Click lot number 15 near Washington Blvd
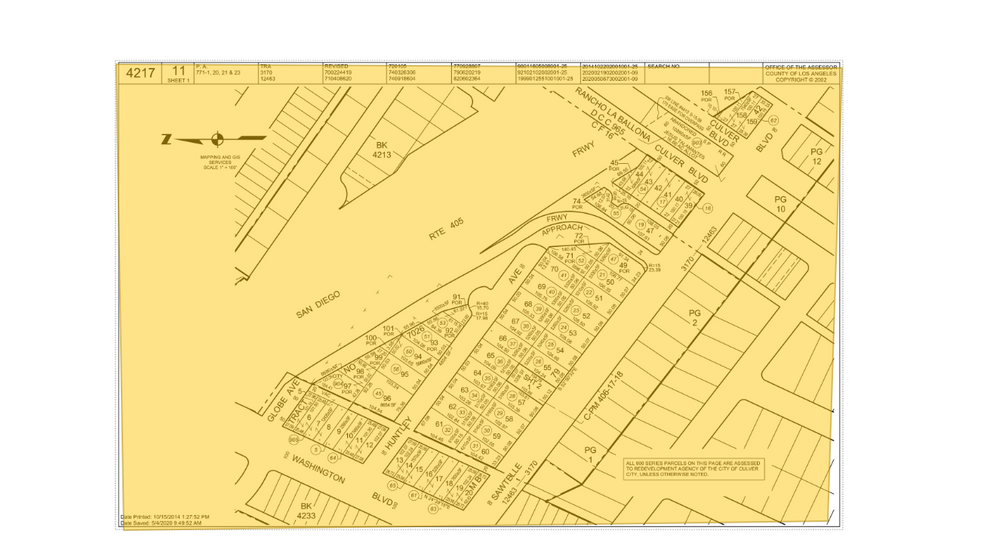 pyautogui.click(x=419, y=470)
